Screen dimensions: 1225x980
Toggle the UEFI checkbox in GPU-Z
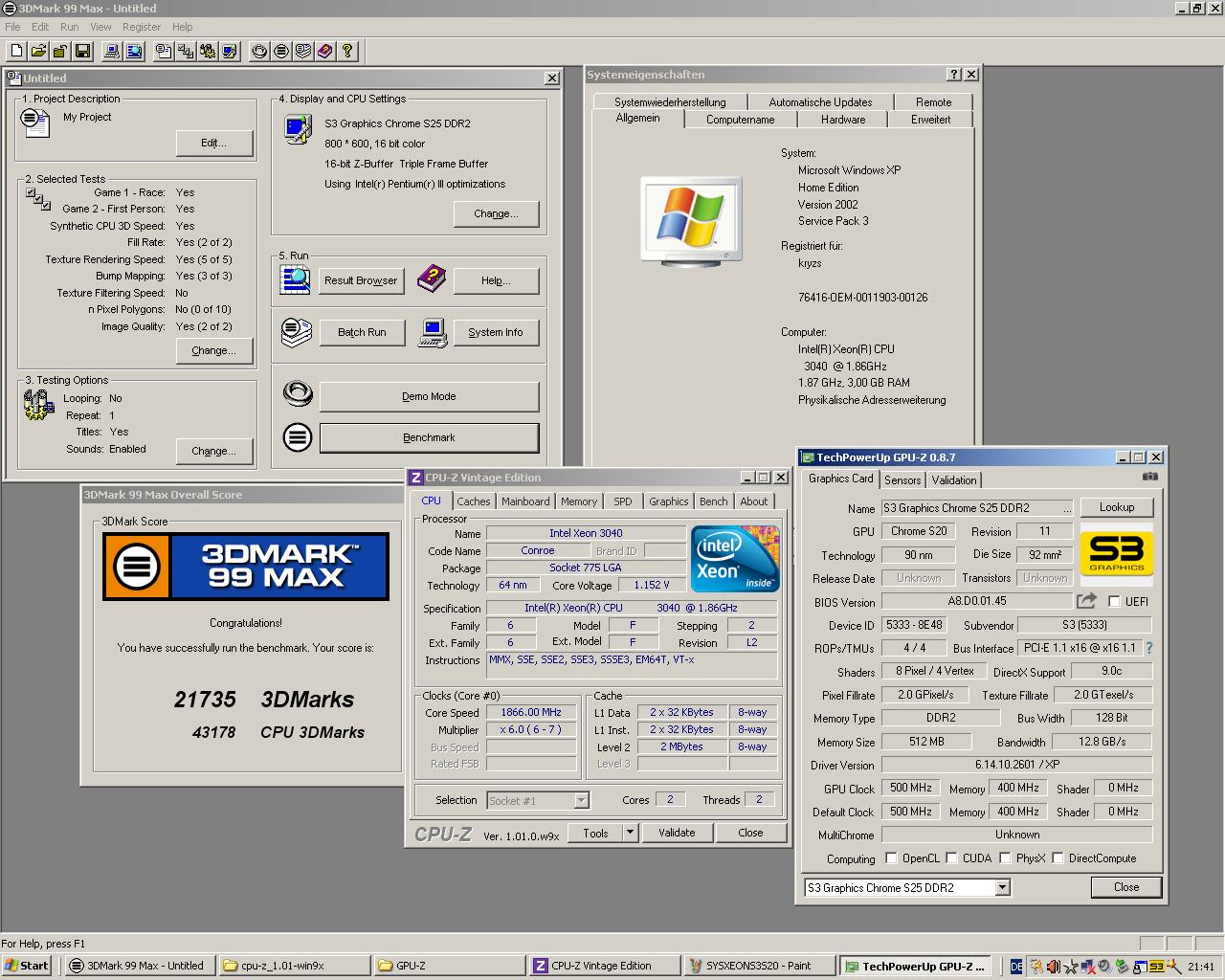click(x=1114, y=602)
